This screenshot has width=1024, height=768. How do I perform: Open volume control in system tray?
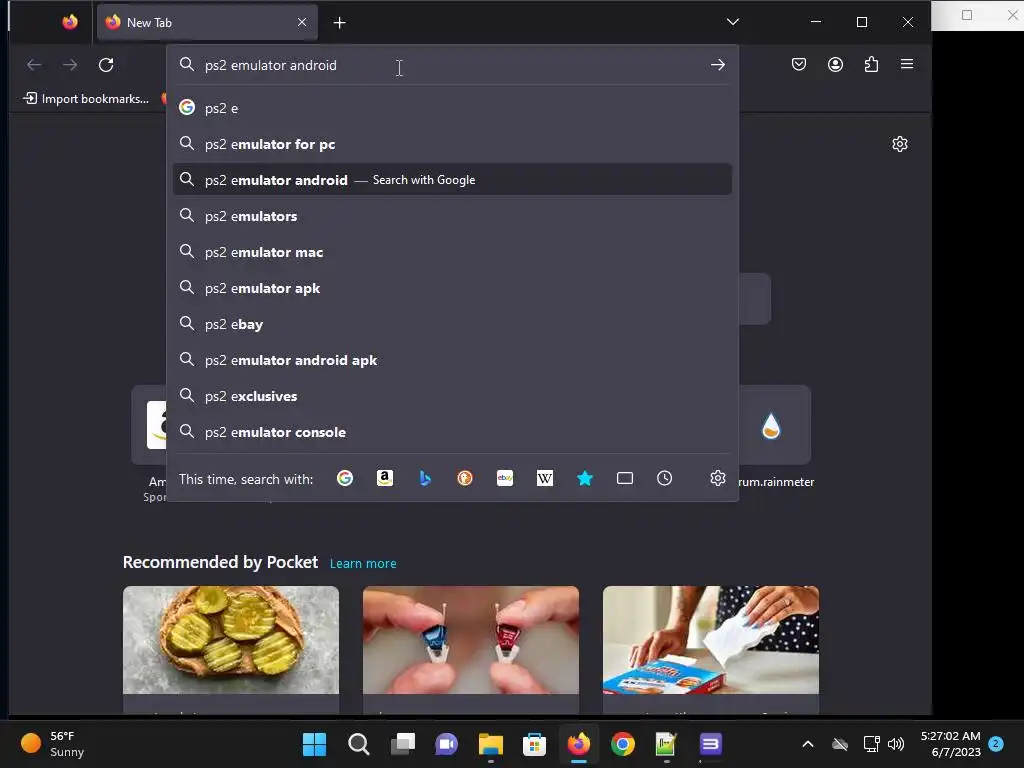pos(896,744)
